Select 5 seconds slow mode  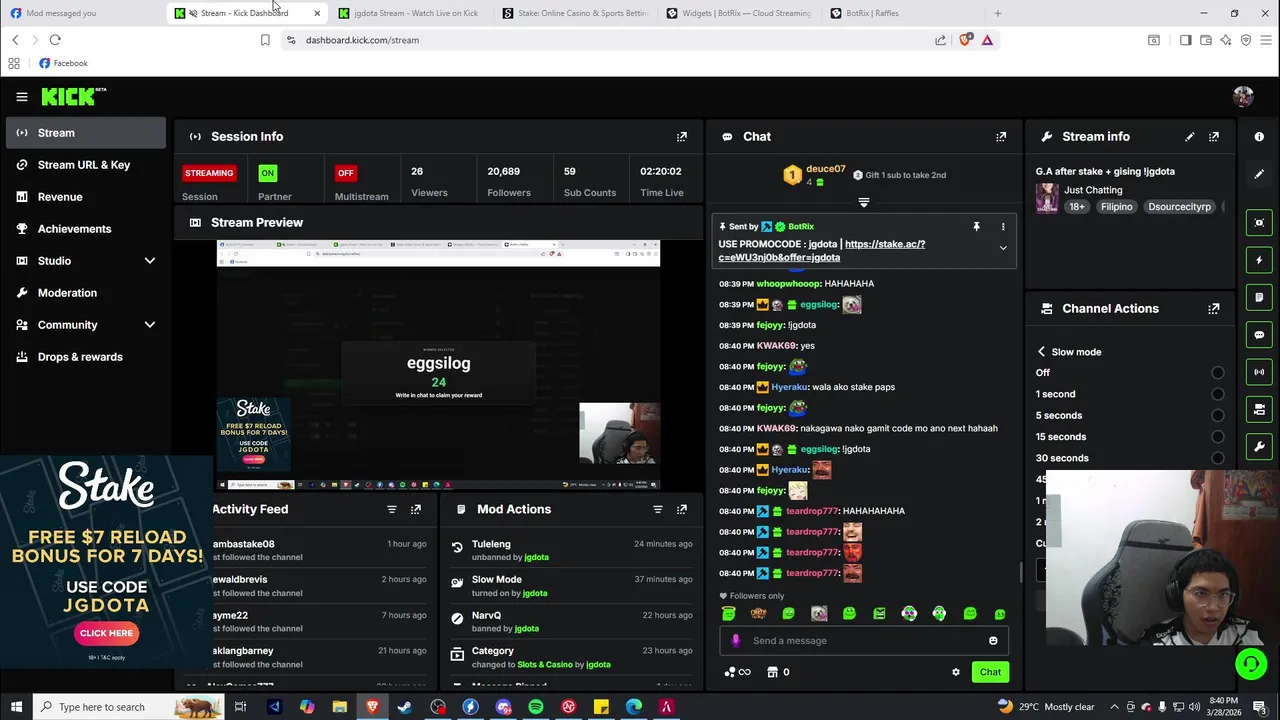pyautogui.click(x=1217, y=416)
